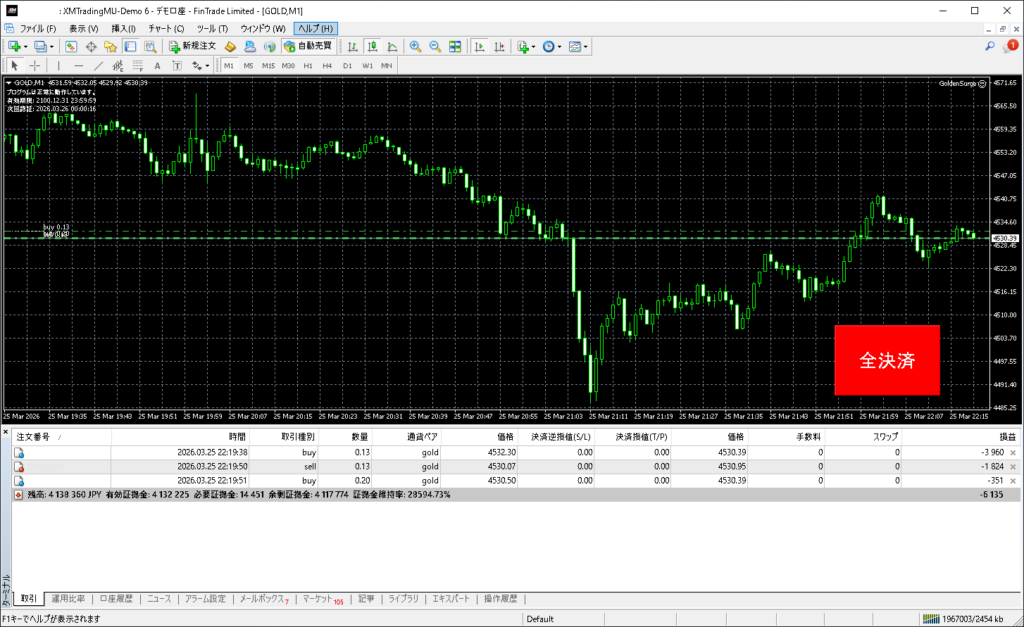Viewport: 1024px width, 627px height.
Task: Select the crosshair cursor tool
Action: [x=35, y=65]
